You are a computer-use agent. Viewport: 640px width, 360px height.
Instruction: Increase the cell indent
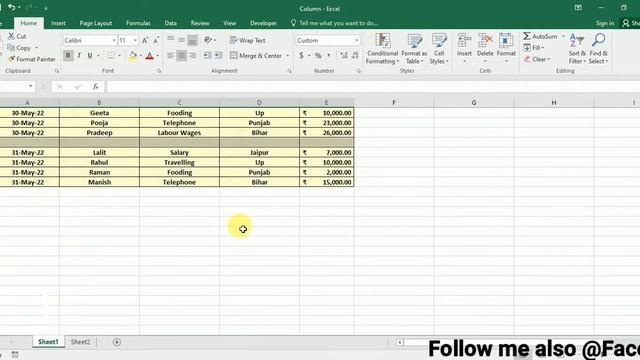pyautogui.click(x=219, y=56)
